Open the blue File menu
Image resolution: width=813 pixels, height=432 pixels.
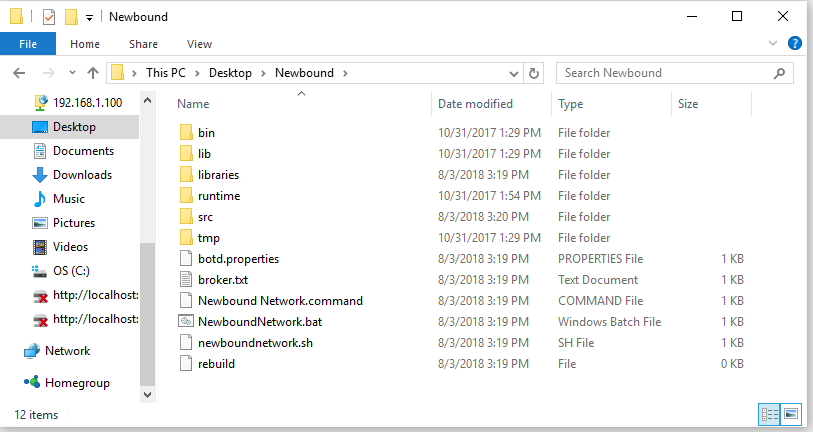pos(28,44)
